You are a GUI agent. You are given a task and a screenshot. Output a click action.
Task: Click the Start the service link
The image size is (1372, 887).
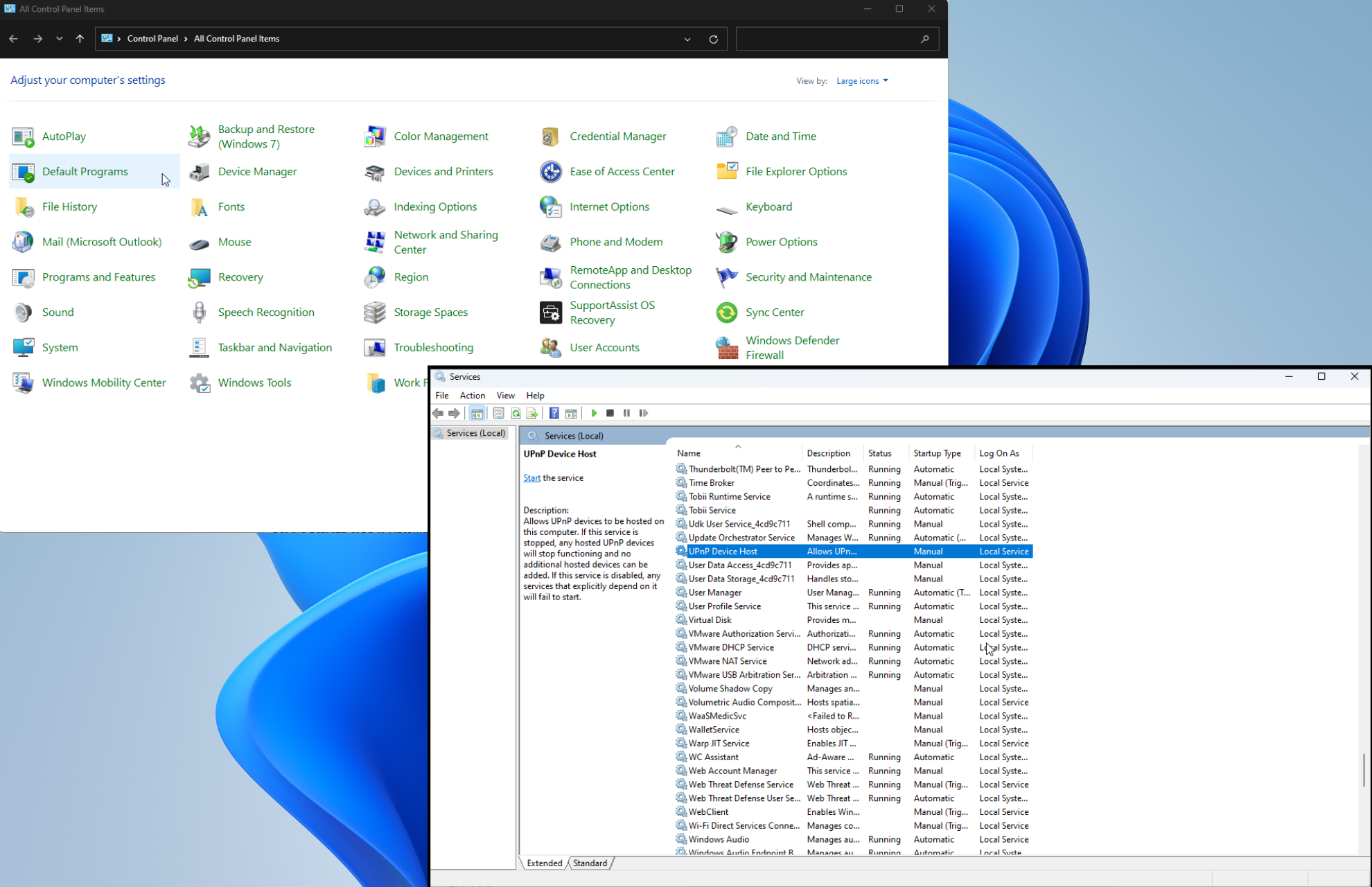coord(531,477)
